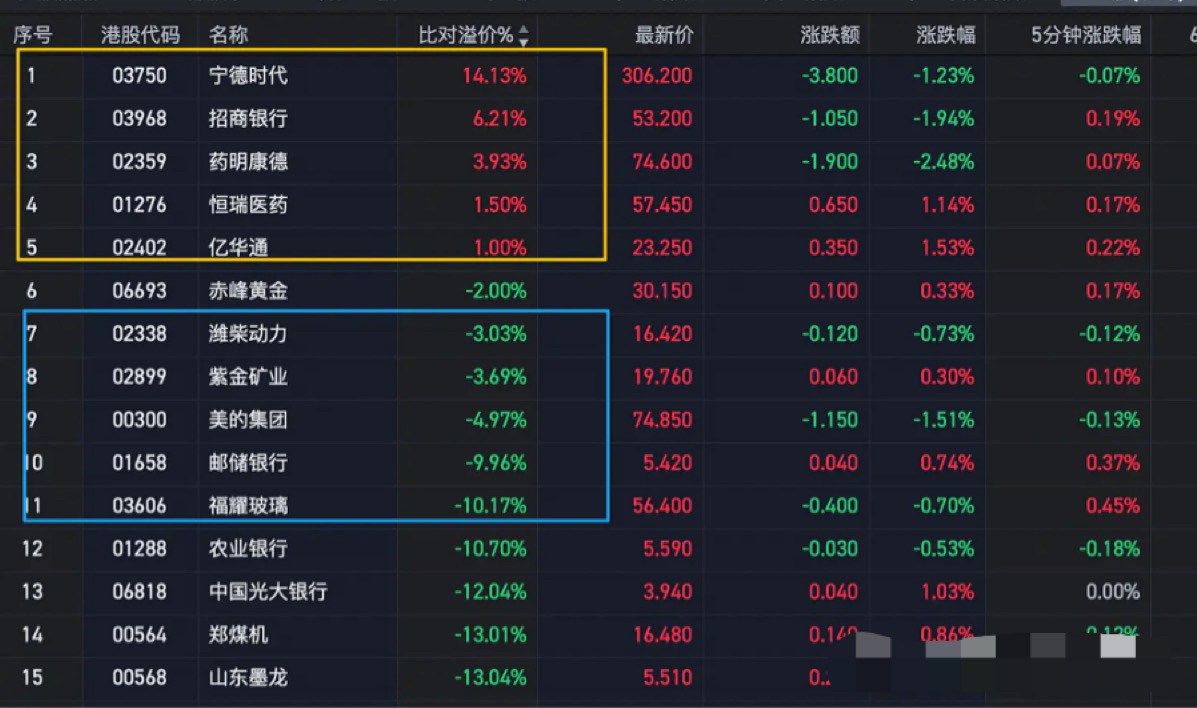This screenshot has width=1197, height=708.
Task: Select the 招商银行 stock name
Action: tap(248, 118)
